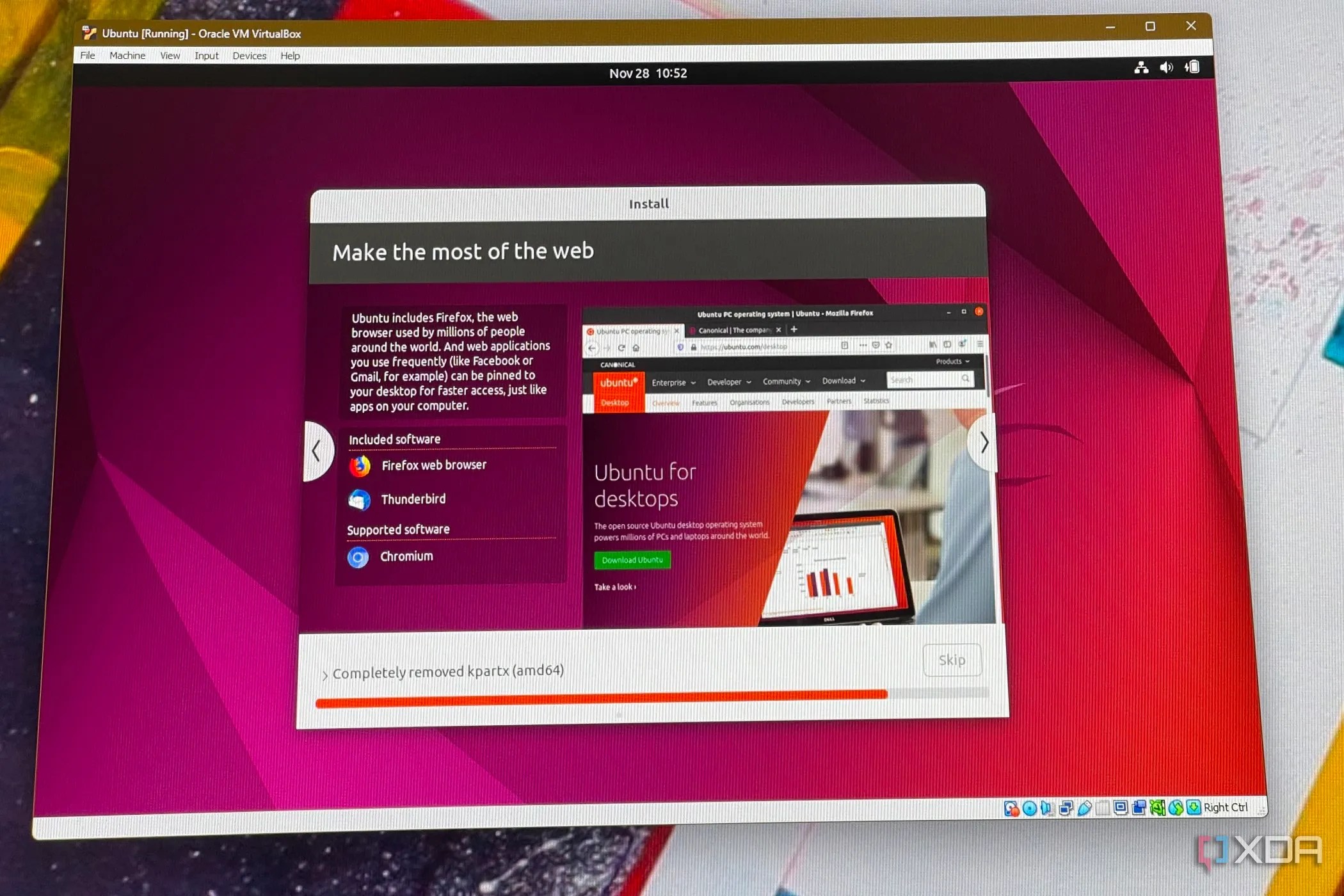The width and height of the screenshot is (1344, 896).
Task: Open the Devices menu in VirtualBox
Action: coord(249,56)
